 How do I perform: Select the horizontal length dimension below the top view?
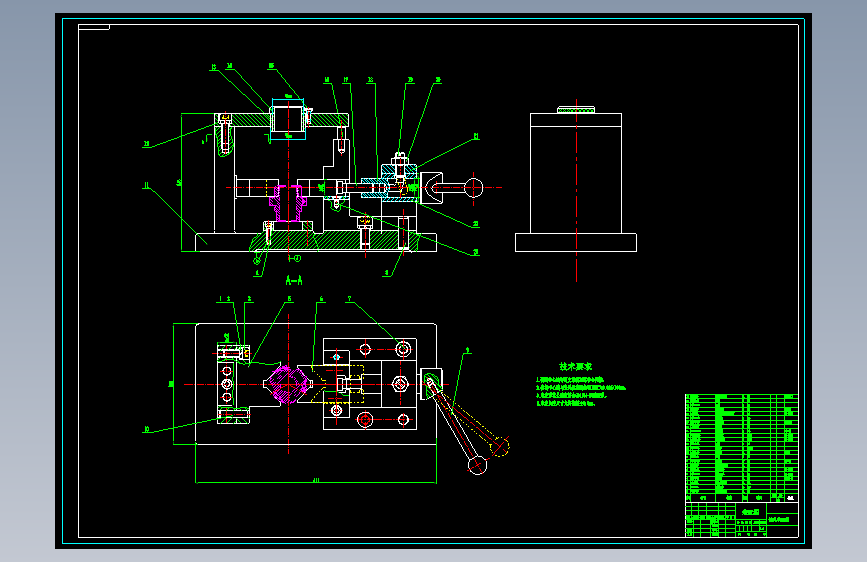pyautogui.click(x=316, y=481)
